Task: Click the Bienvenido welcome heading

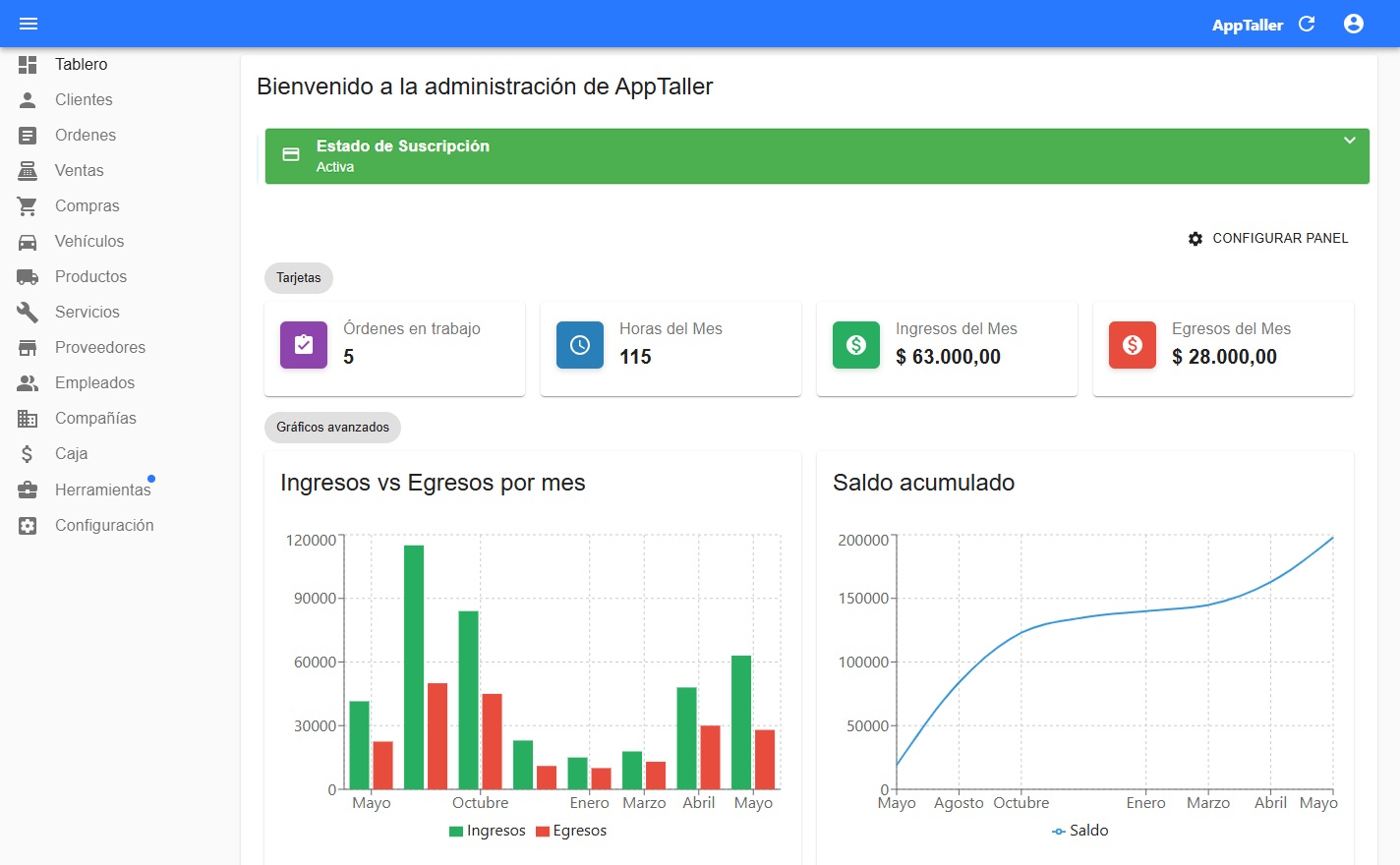Action: [485, 86]
